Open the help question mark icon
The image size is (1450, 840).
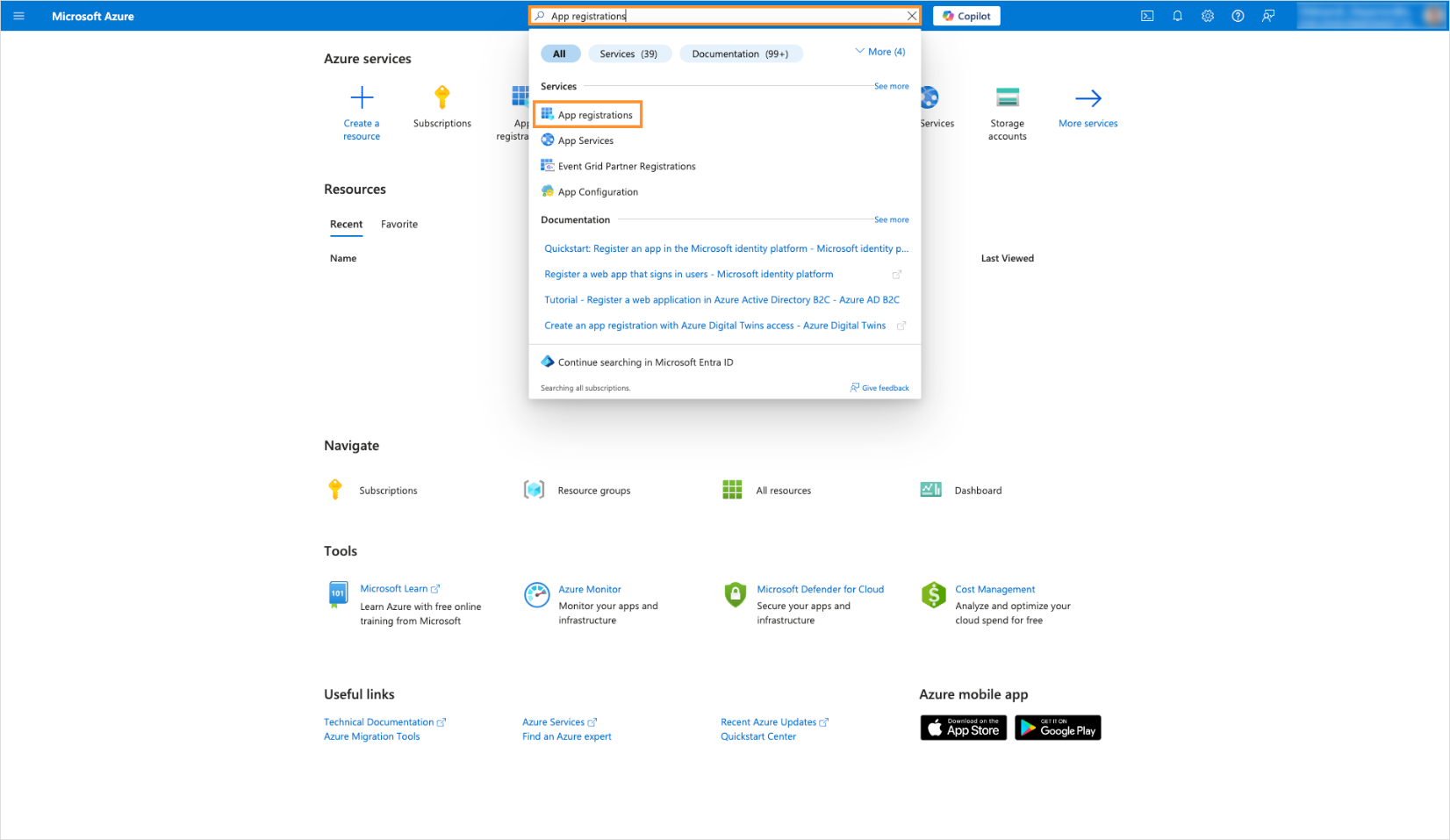[1238, 15]
